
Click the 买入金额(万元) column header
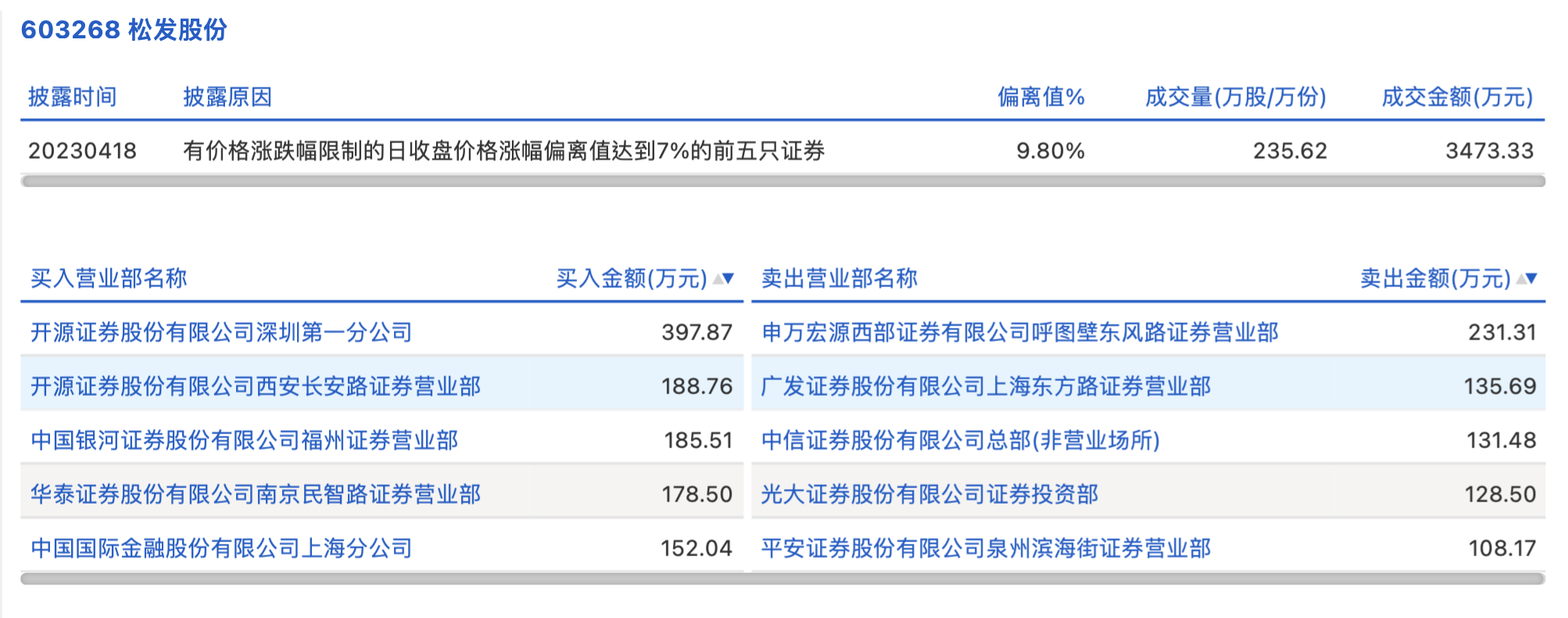pyautogui.click(x=631, y=278)
